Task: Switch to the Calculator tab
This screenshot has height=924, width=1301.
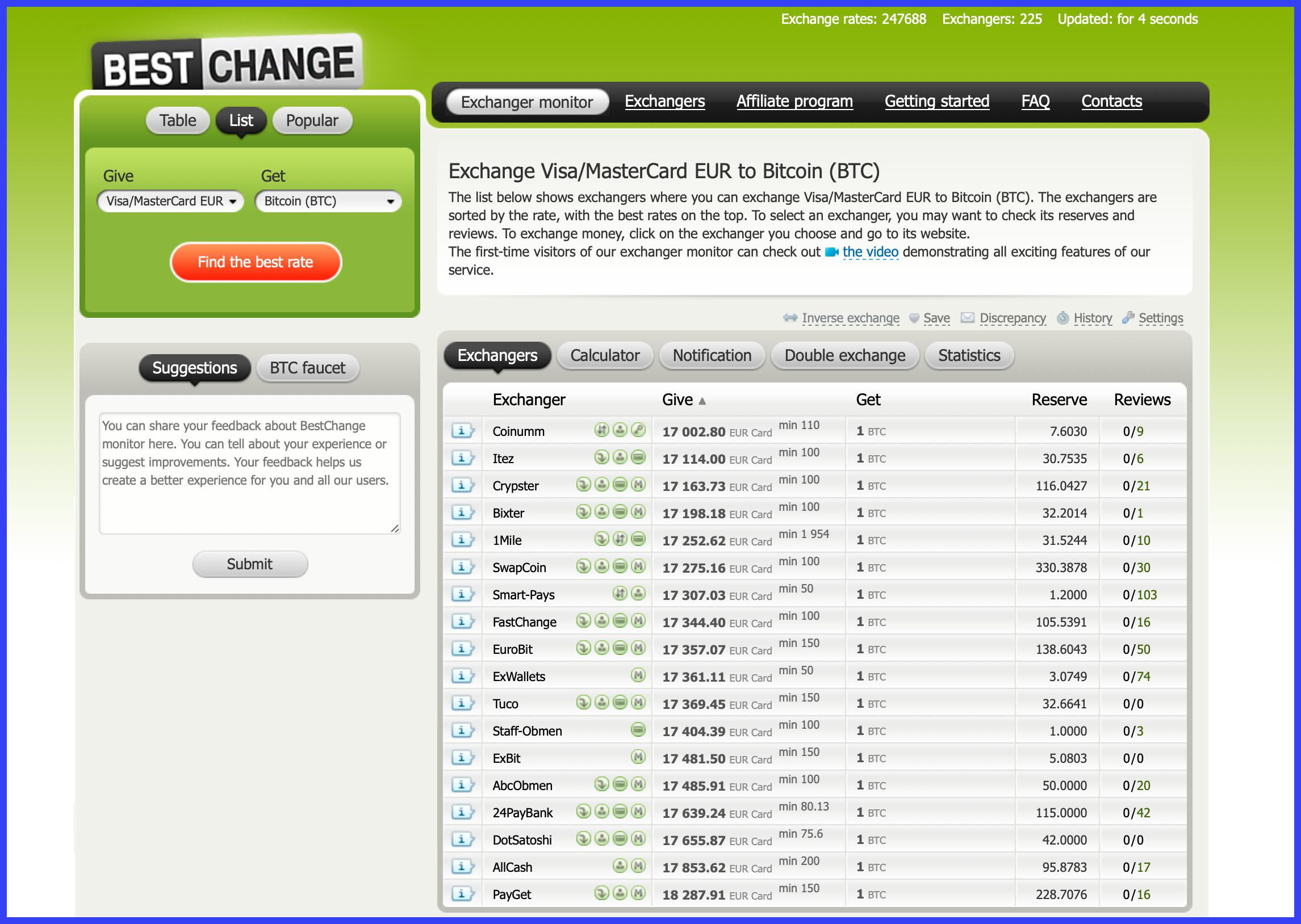Action: coord(604,356)
